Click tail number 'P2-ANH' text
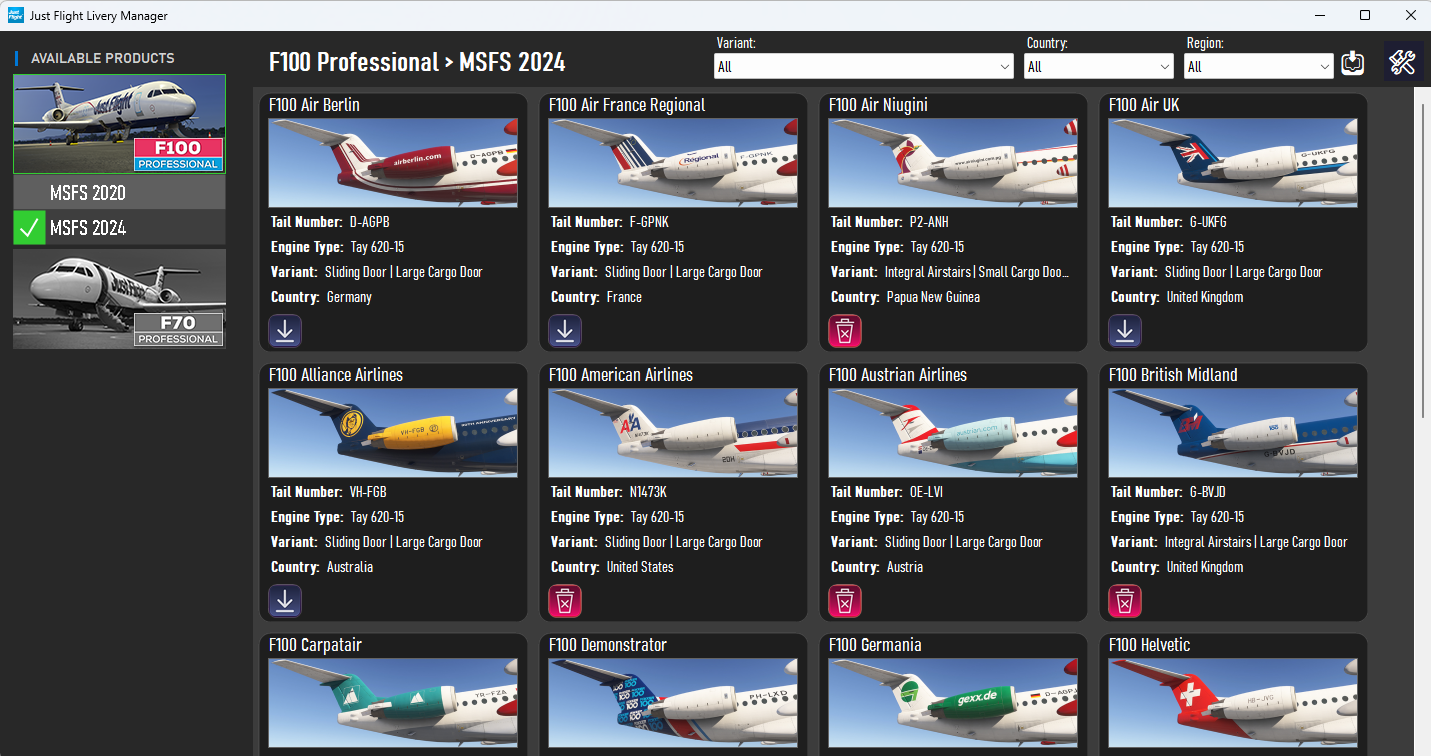Image resolution: width=1431 pixels, height=756 pixels. [x=929, y=222]
